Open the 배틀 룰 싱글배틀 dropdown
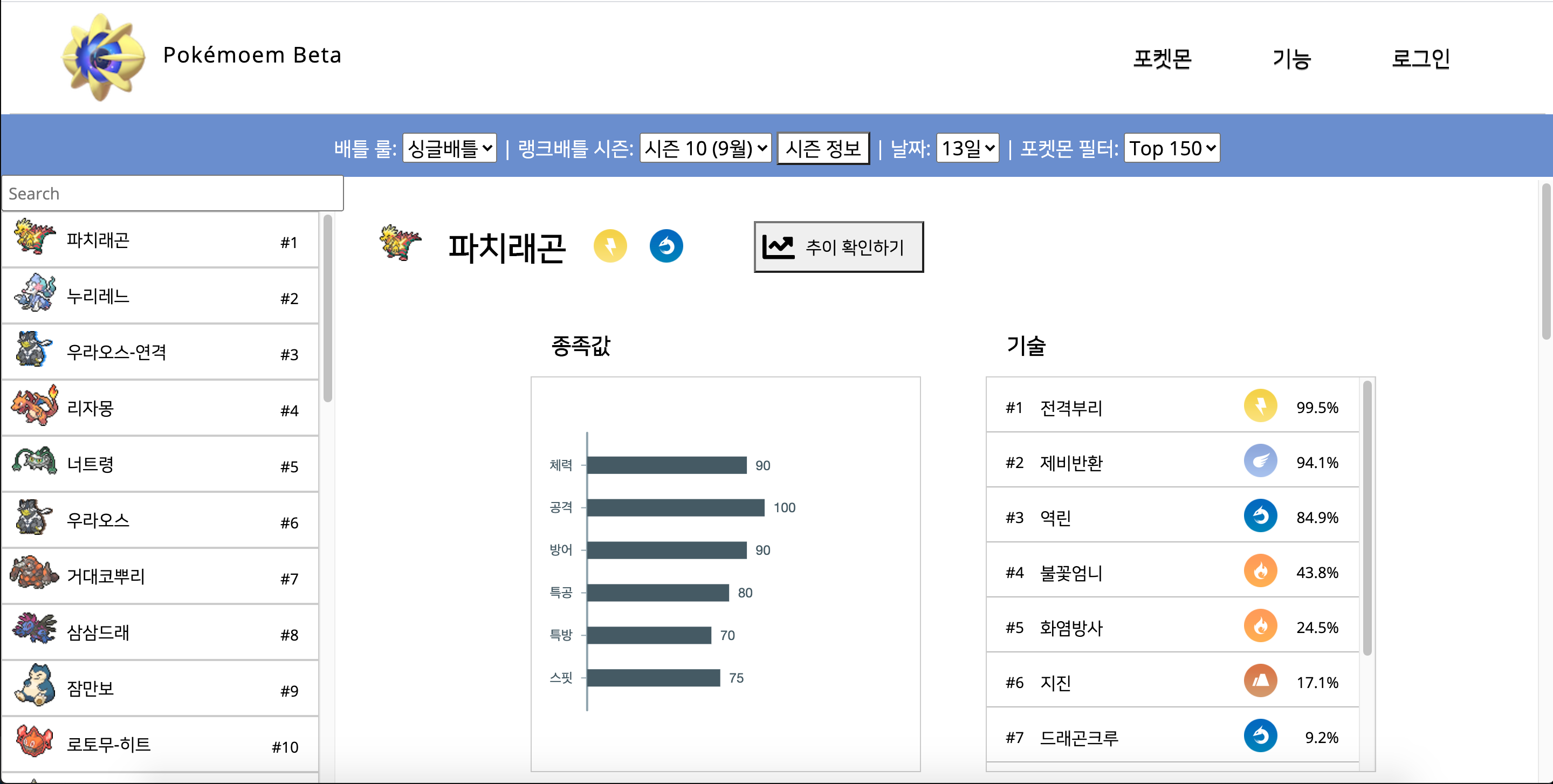The image size is (1553, 784). 449,148
